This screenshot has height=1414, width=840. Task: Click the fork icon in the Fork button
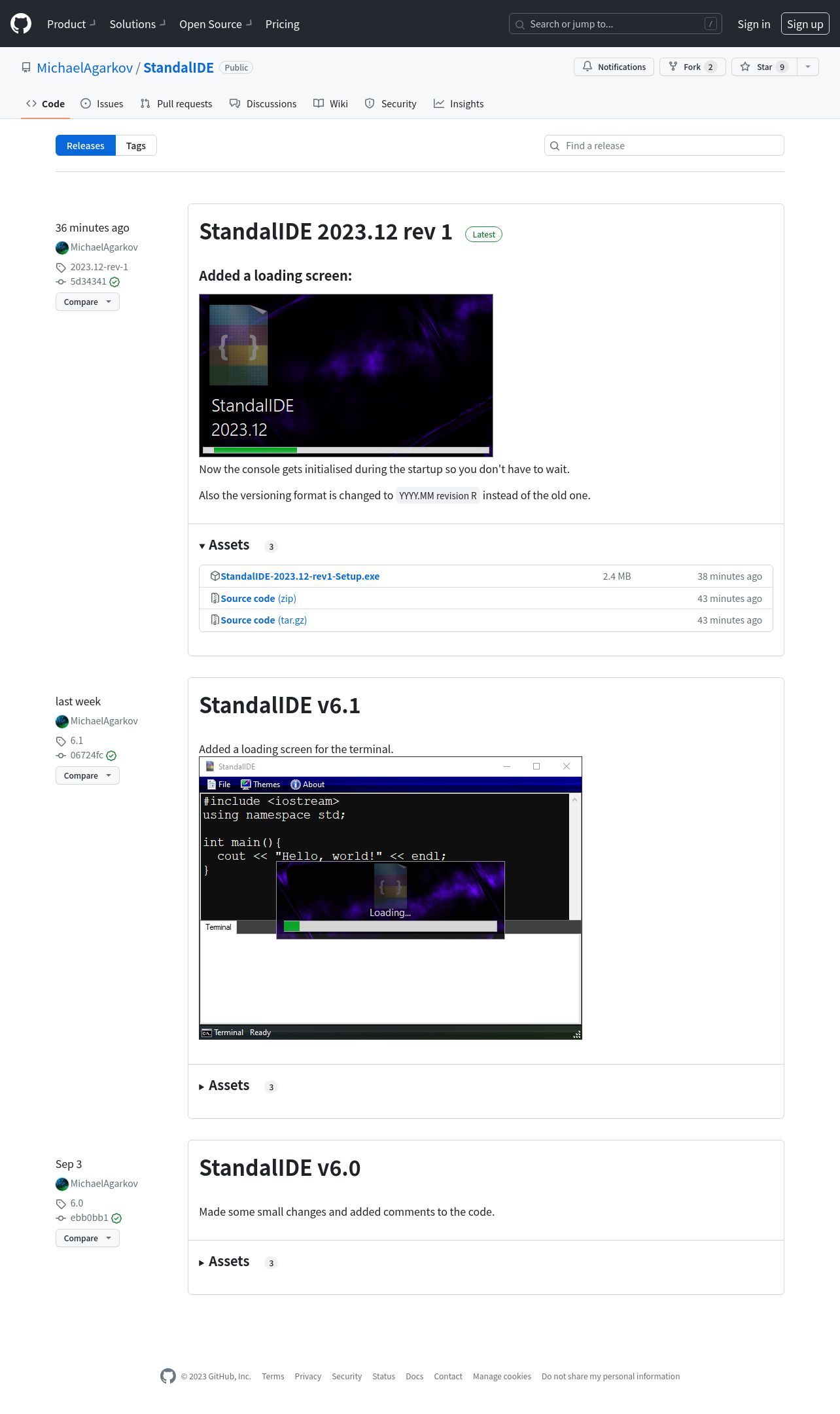[x=673, y=67]
